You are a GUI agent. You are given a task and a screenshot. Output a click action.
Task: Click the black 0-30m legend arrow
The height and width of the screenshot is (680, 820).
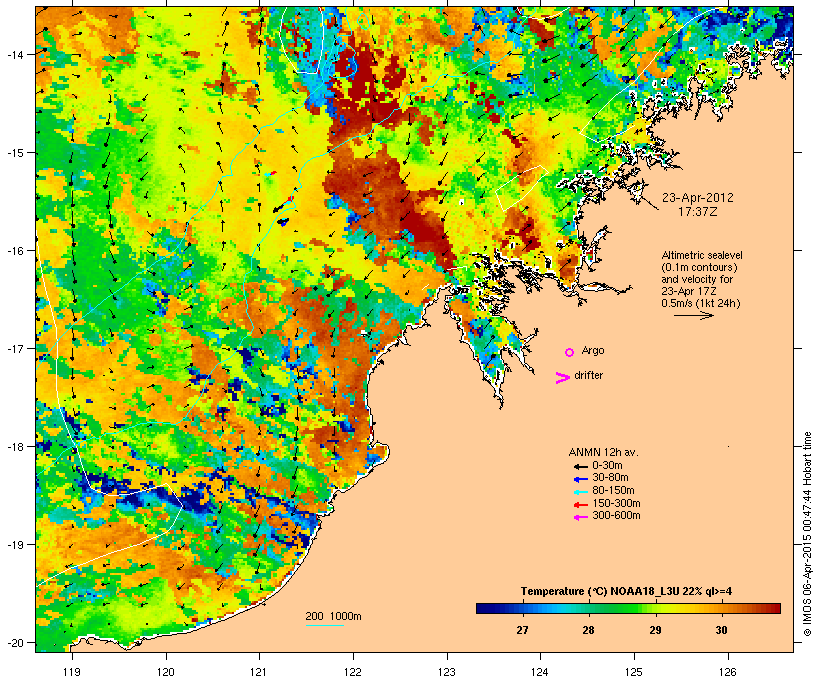[x=581, y=466]
